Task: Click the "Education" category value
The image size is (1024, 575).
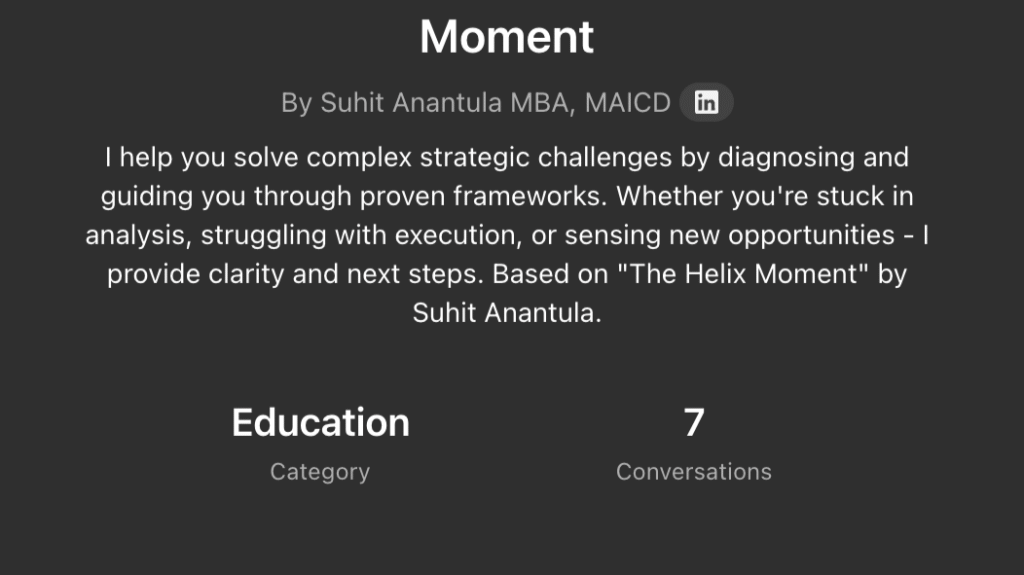Action: (x=320, y=423)
